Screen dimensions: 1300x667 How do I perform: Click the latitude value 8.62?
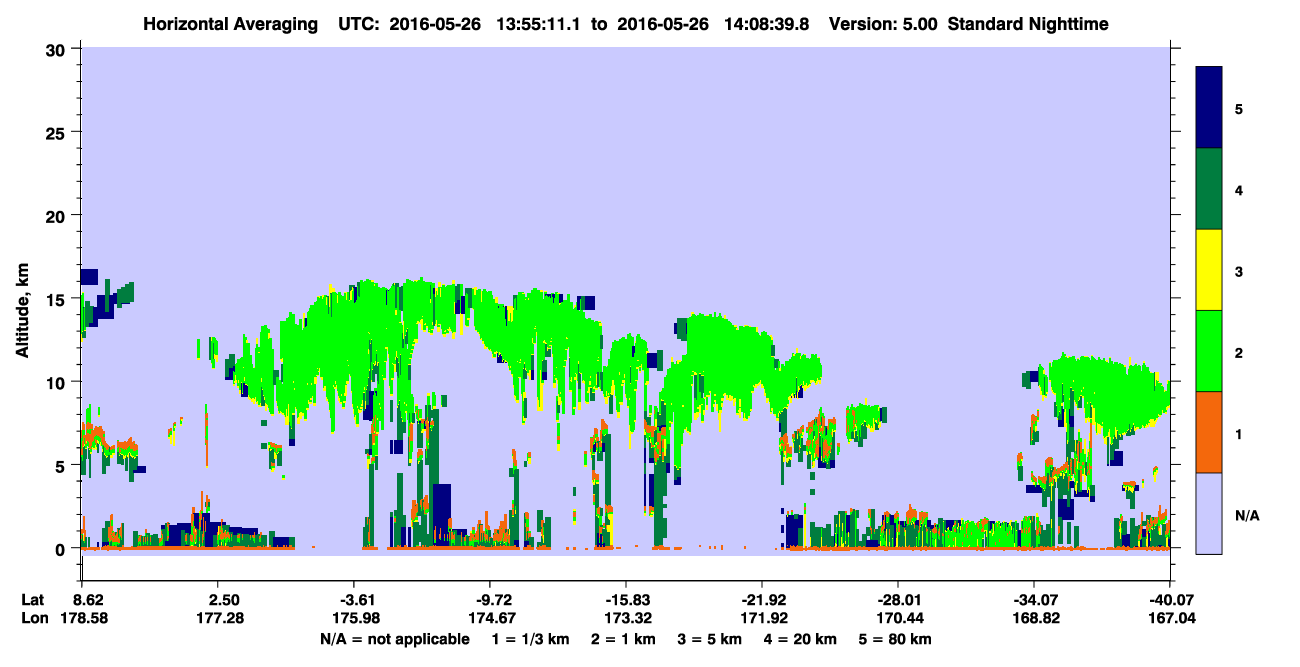89,600
